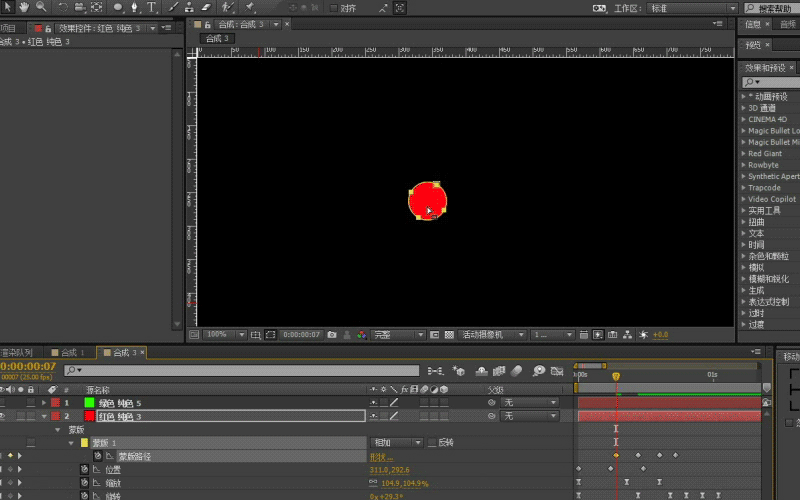Open the graph editor in the timeline
The image size is (800, 500).
[557, 370]
